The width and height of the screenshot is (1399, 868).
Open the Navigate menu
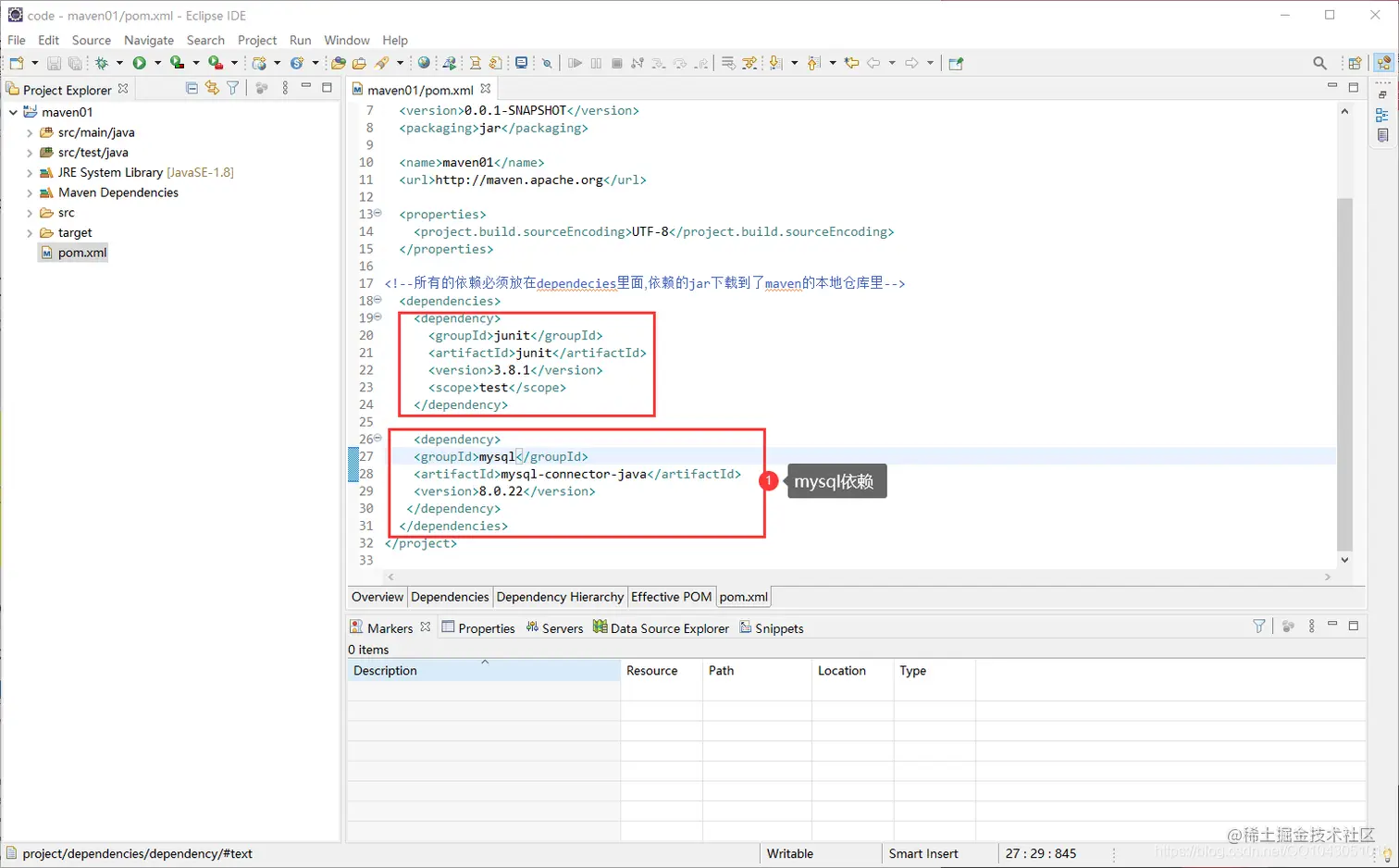[149, 40]
